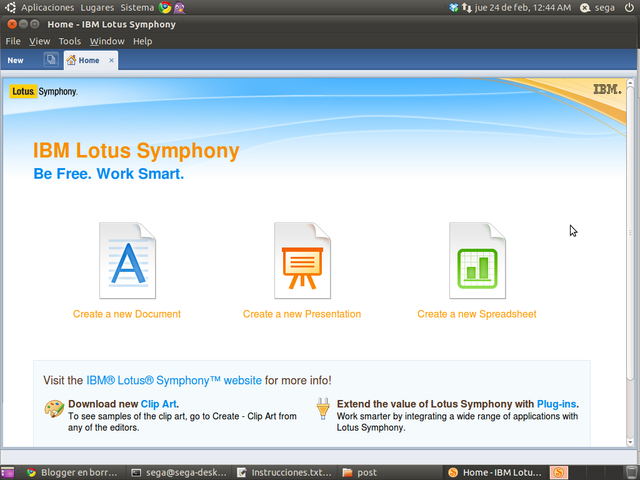
Task: Open the IBM Lotus Symphony website link
Action: pyautogui.click(x=174, y=380)
